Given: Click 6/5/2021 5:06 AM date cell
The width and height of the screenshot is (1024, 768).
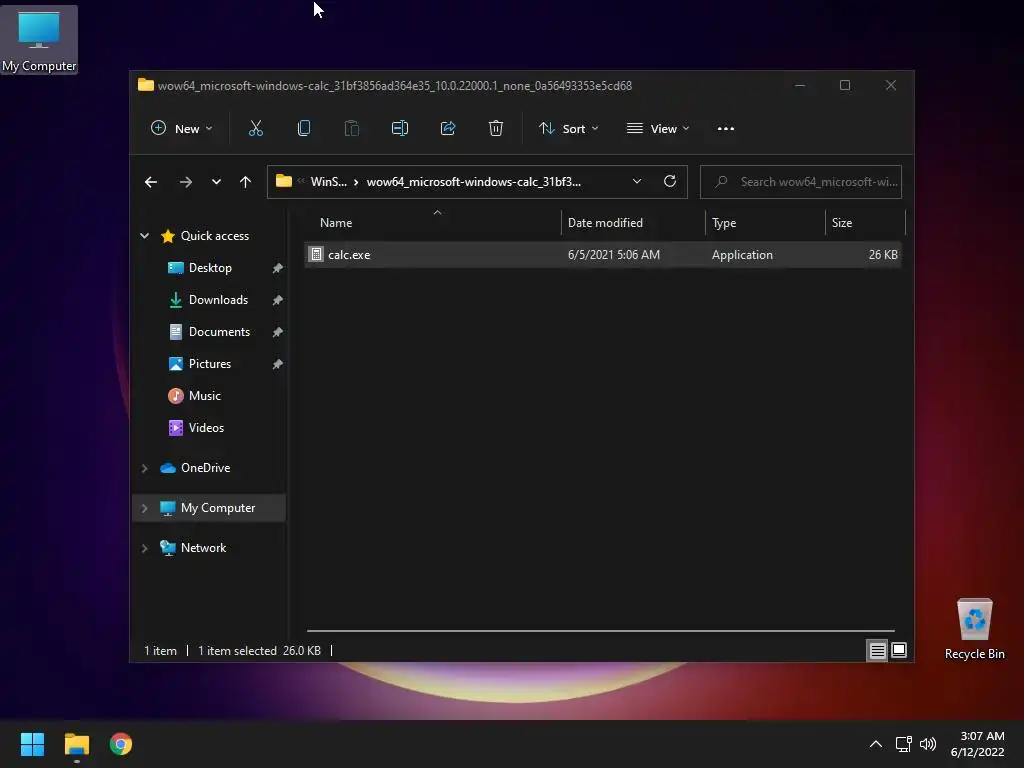Looking at the screenshot, I should tap(614, 255).
